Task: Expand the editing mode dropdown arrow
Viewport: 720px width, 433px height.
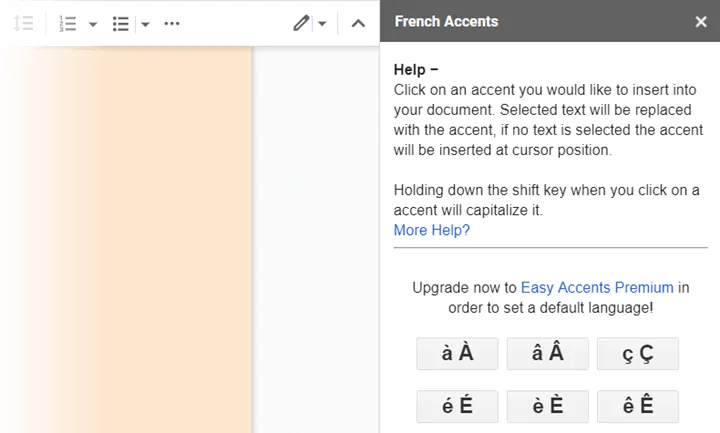Action: (322, 23)
